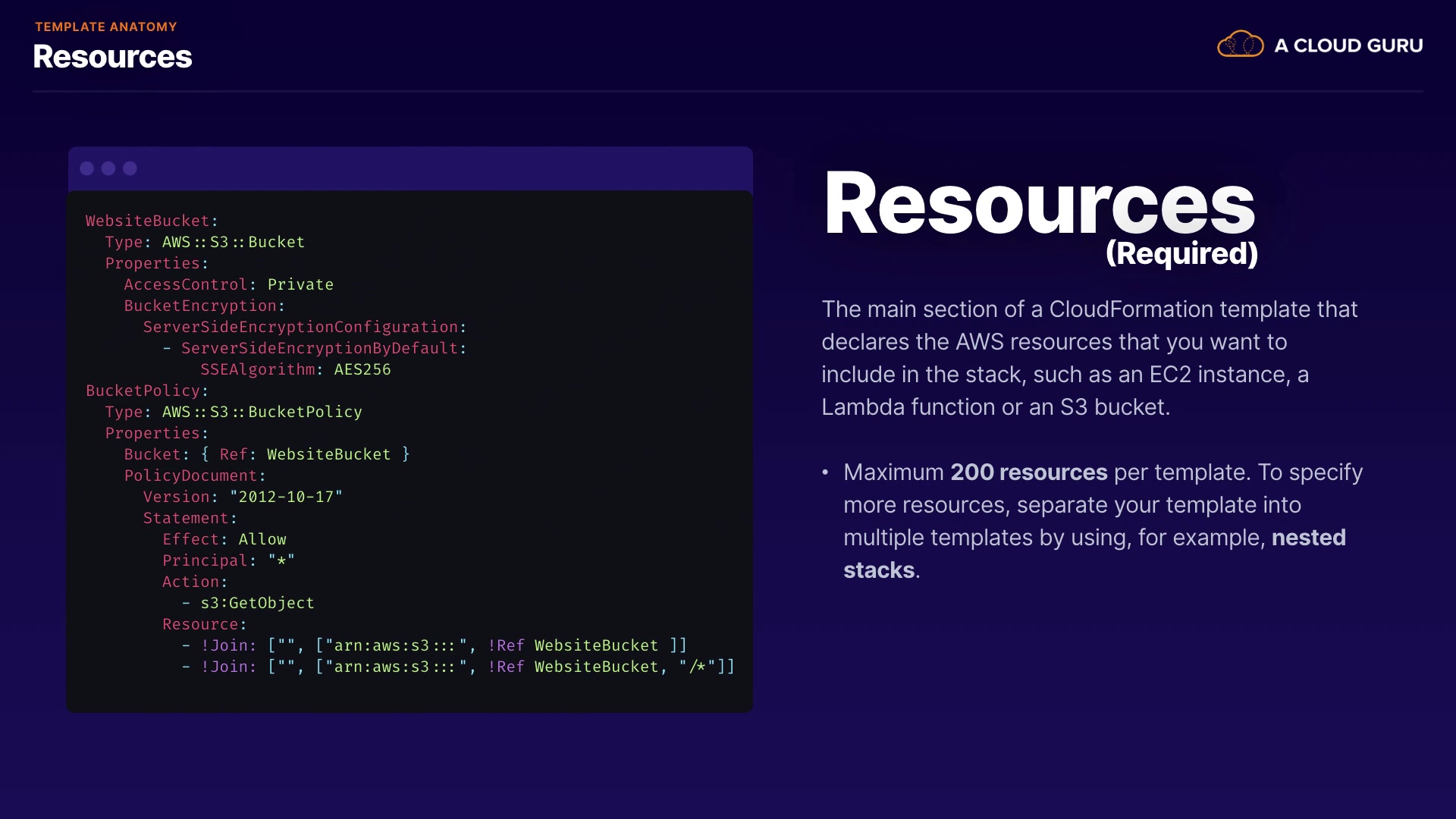Click the TEMPLATE ANATOMY orange label
Viewport: 1456px width, 819px height.
(105, 27)
